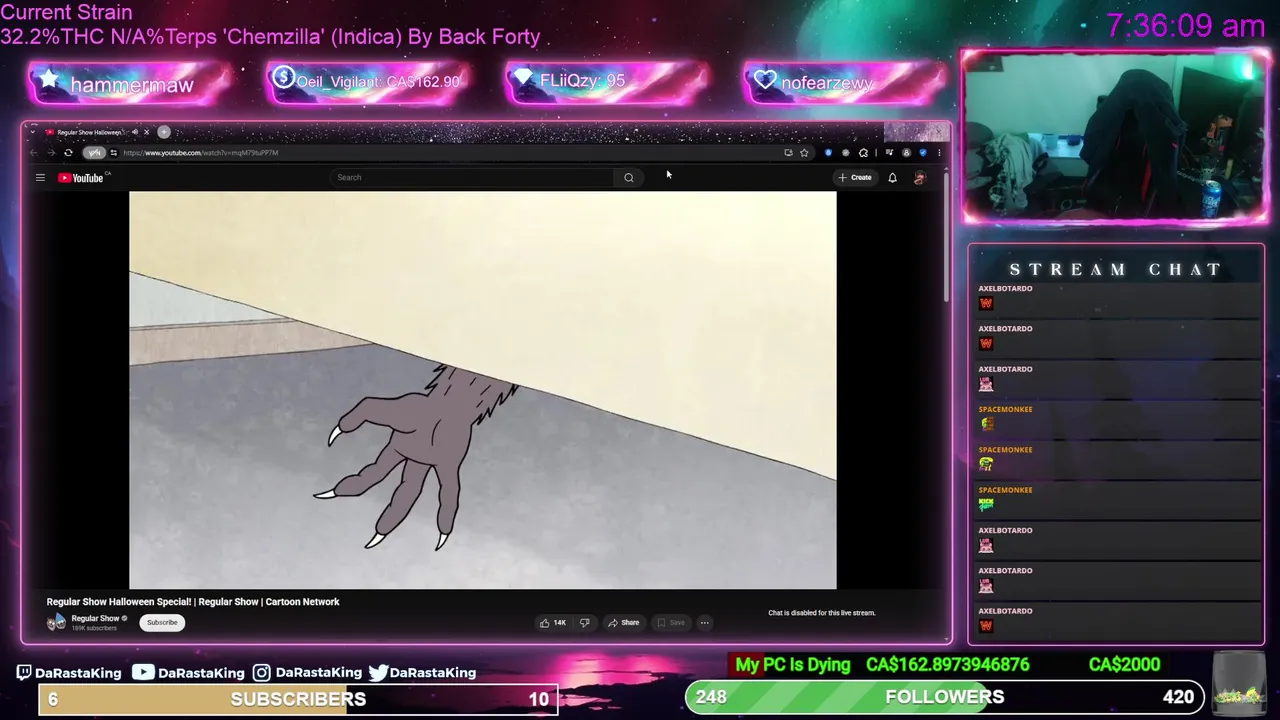The height and width of the screenshot is (720, 1280).
Task: Click the webcam feed thumbnail
Action: click(1114, 136)
